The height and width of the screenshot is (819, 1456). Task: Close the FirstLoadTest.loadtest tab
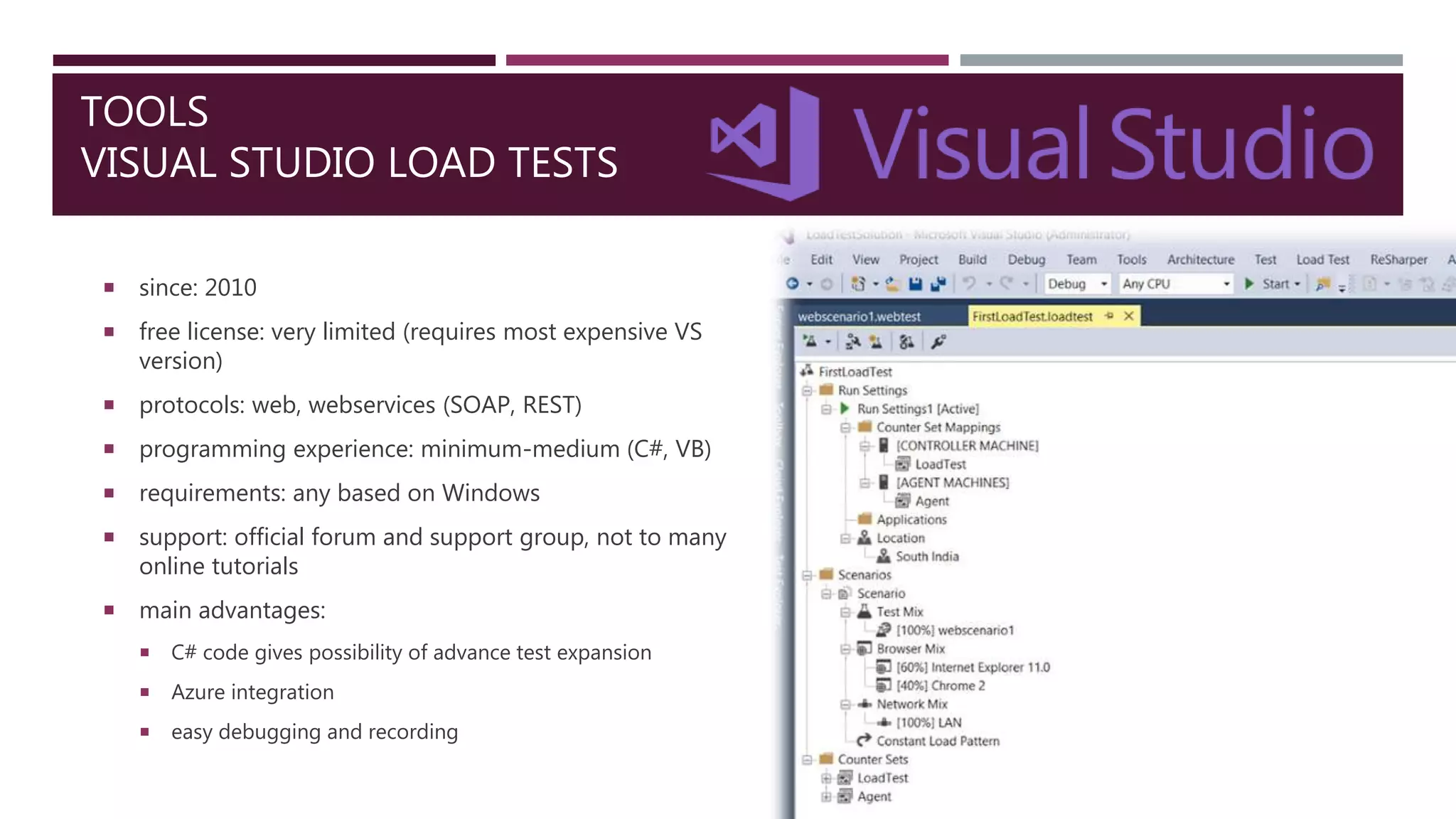point(1128,316)
